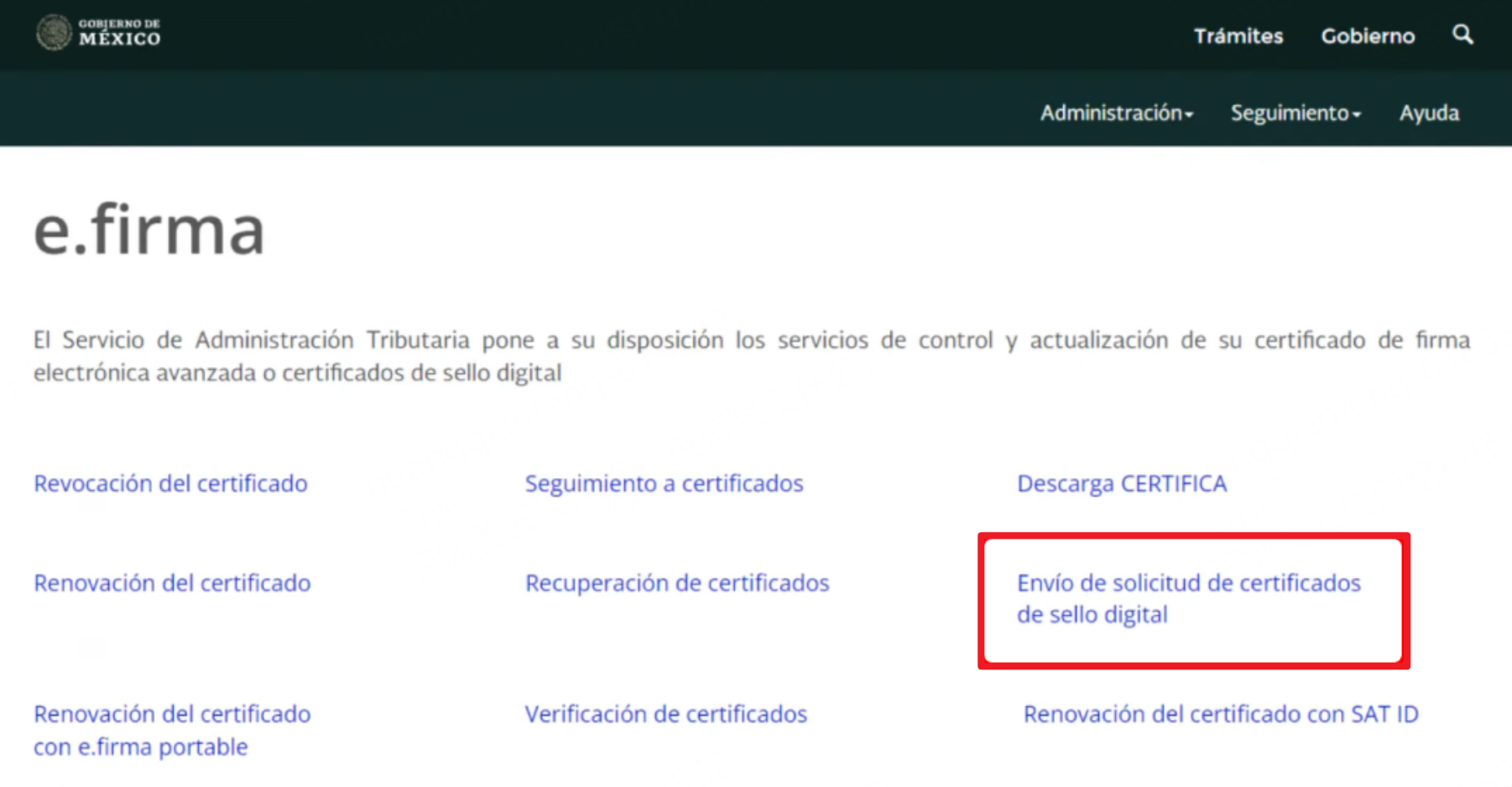Open the Ayuda menu
The width and height of the screenshot is (1512, 787).
[x=1429, y=113]
